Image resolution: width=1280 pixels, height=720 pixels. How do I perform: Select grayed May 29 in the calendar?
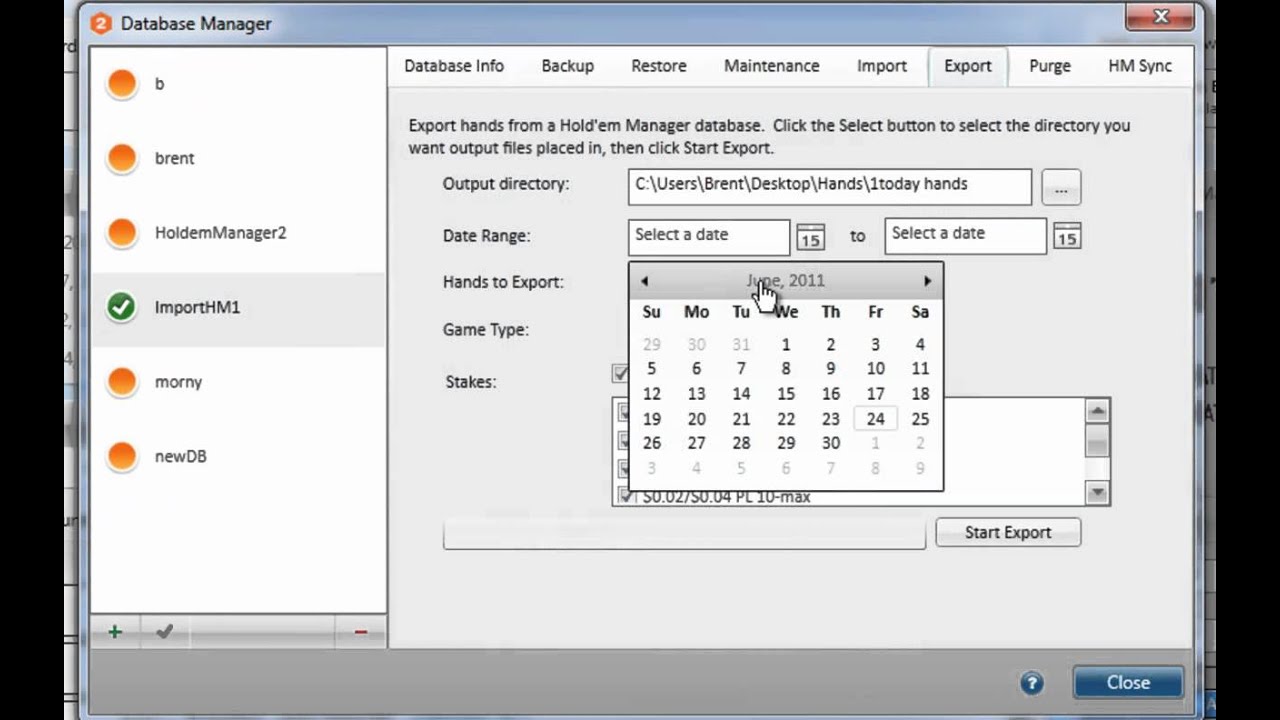tap(652, 344)
